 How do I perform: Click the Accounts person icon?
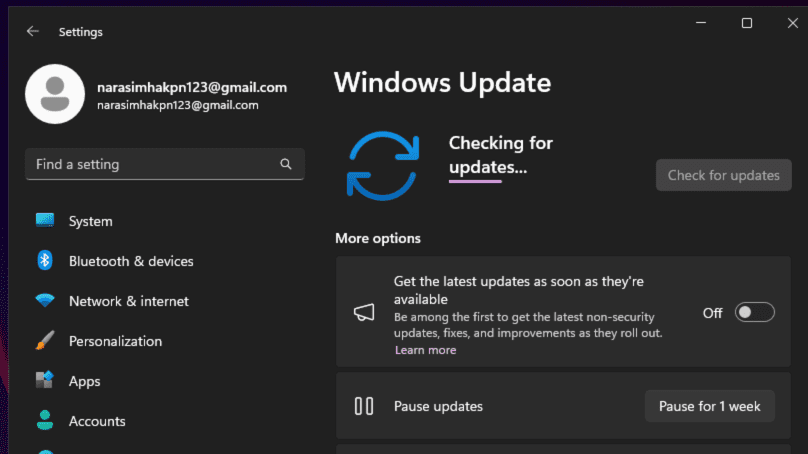(x=44, y=421)
